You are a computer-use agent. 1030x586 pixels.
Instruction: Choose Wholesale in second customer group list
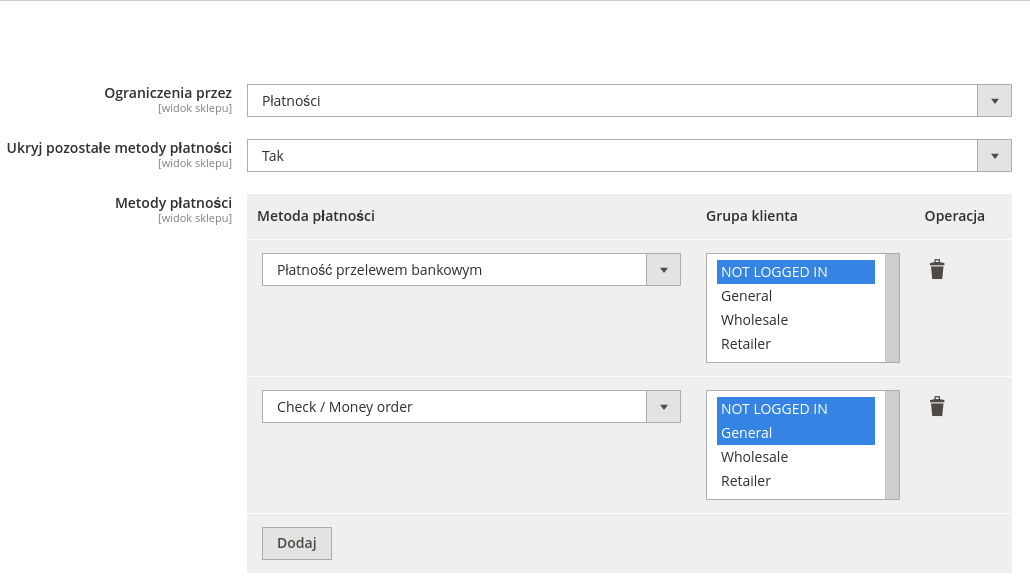pos(795,457)
